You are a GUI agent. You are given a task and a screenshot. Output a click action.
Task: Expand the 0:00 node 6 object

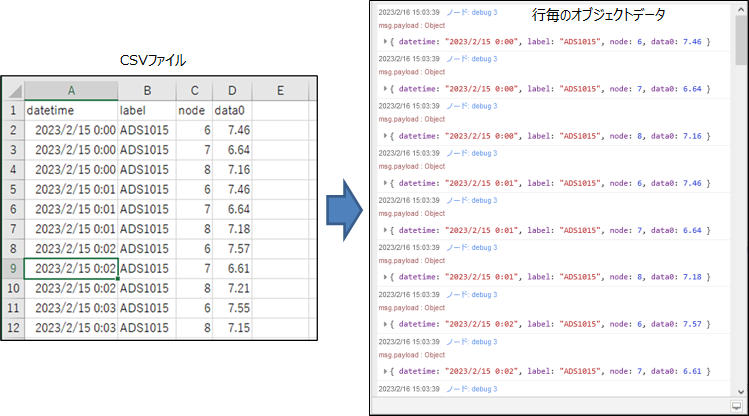(387, 41)
